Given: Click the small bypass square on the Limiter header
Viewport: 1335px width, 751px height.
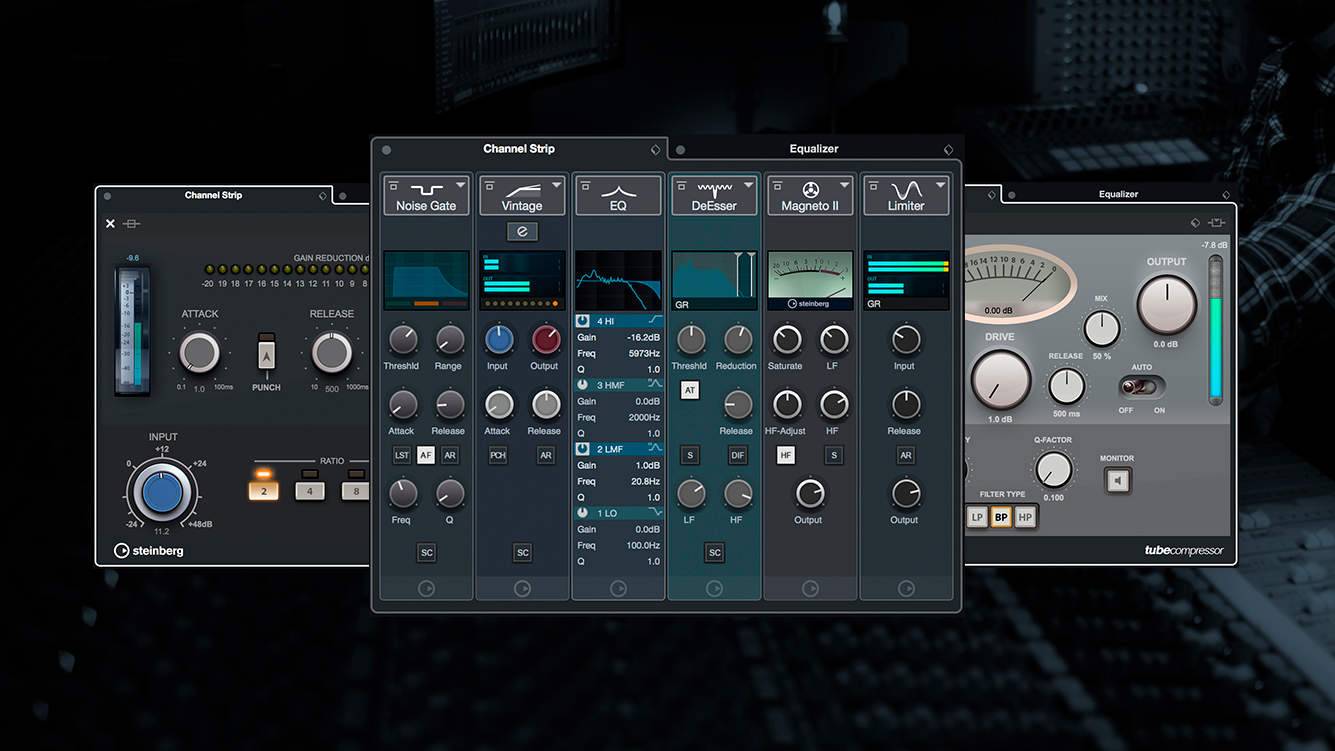Looking at the screenshot, I should 871,184.
